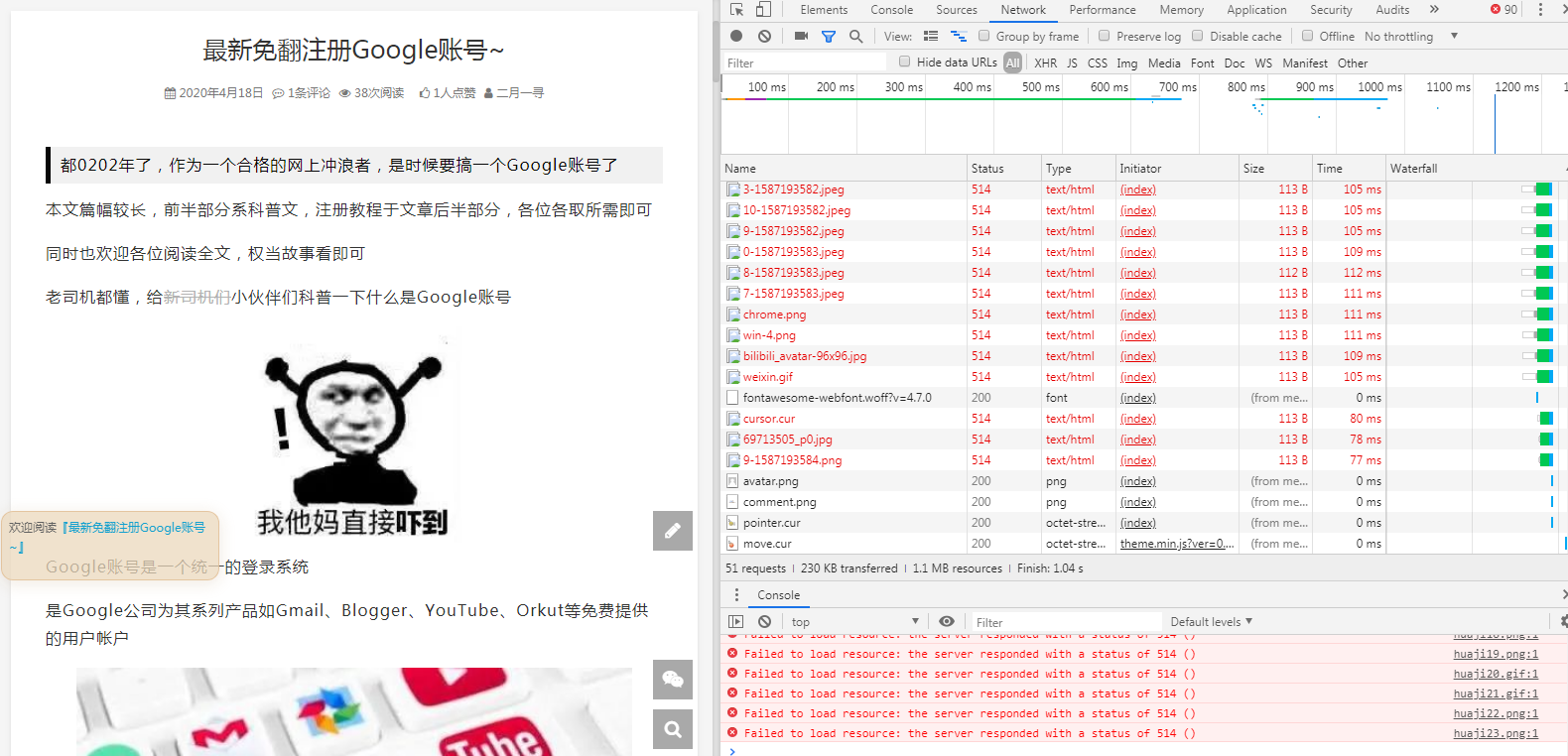Screen dimensions: 1568x756
Task: Open the page search floating button
Action: point(673,729)
